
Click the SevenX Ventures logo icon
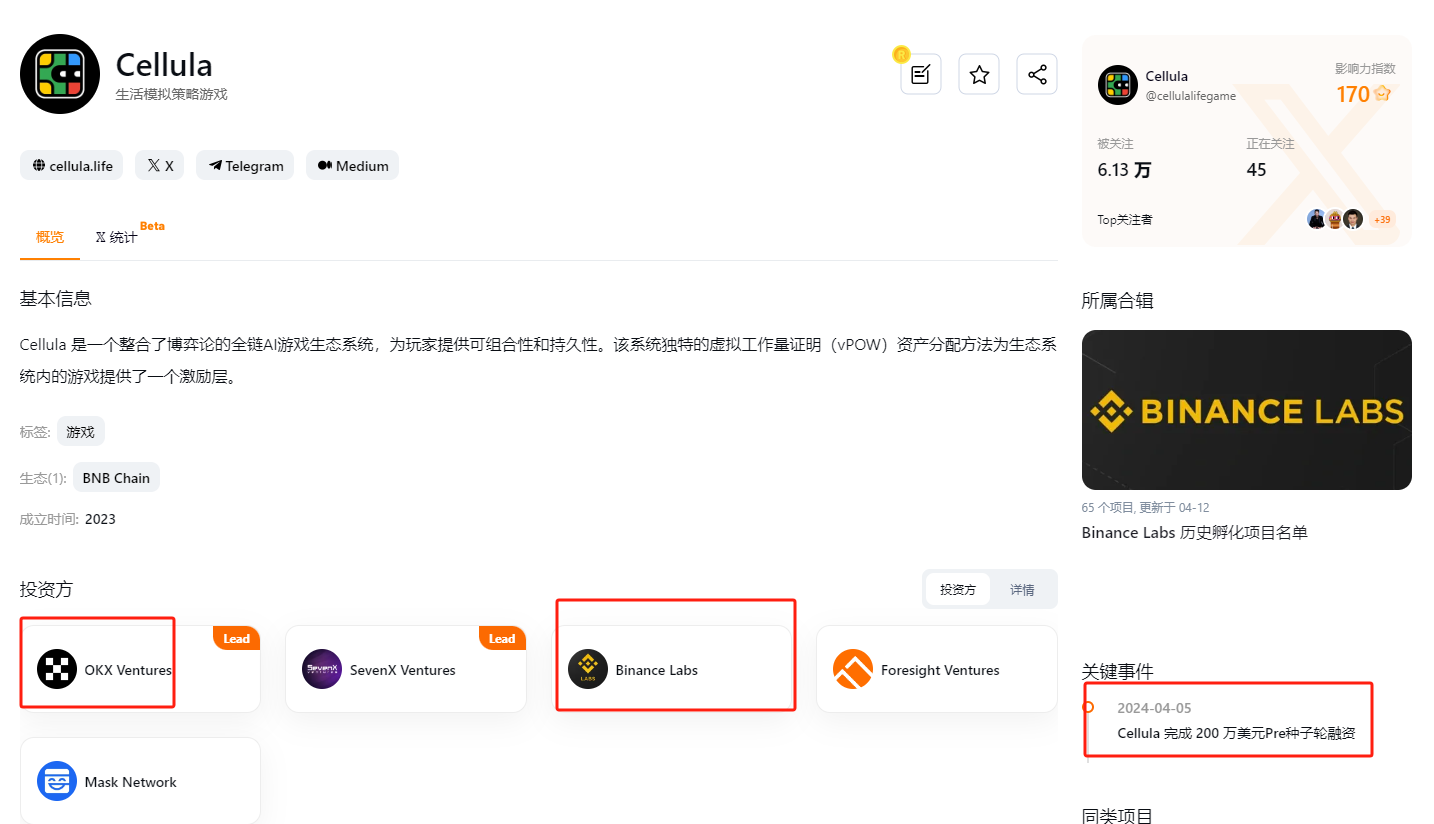[322, 669]
